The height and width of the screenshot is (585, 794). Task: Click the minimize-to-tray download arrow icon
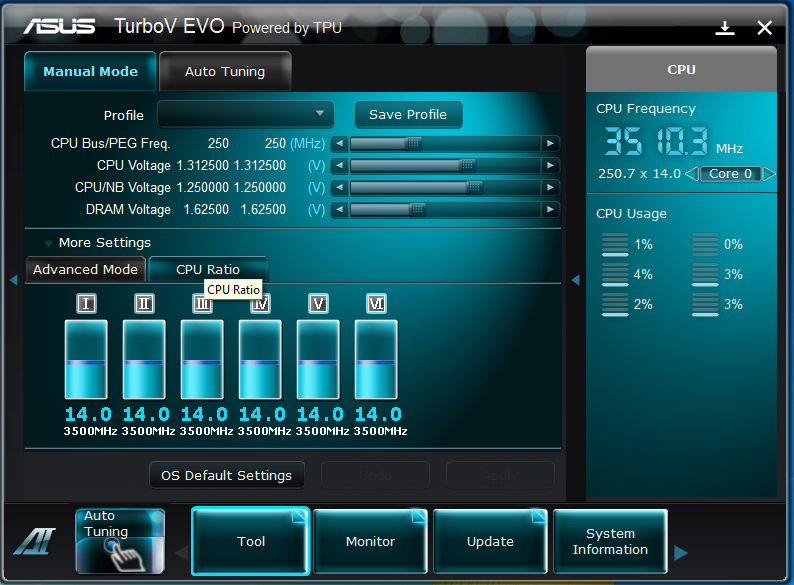tap(725, 28)
